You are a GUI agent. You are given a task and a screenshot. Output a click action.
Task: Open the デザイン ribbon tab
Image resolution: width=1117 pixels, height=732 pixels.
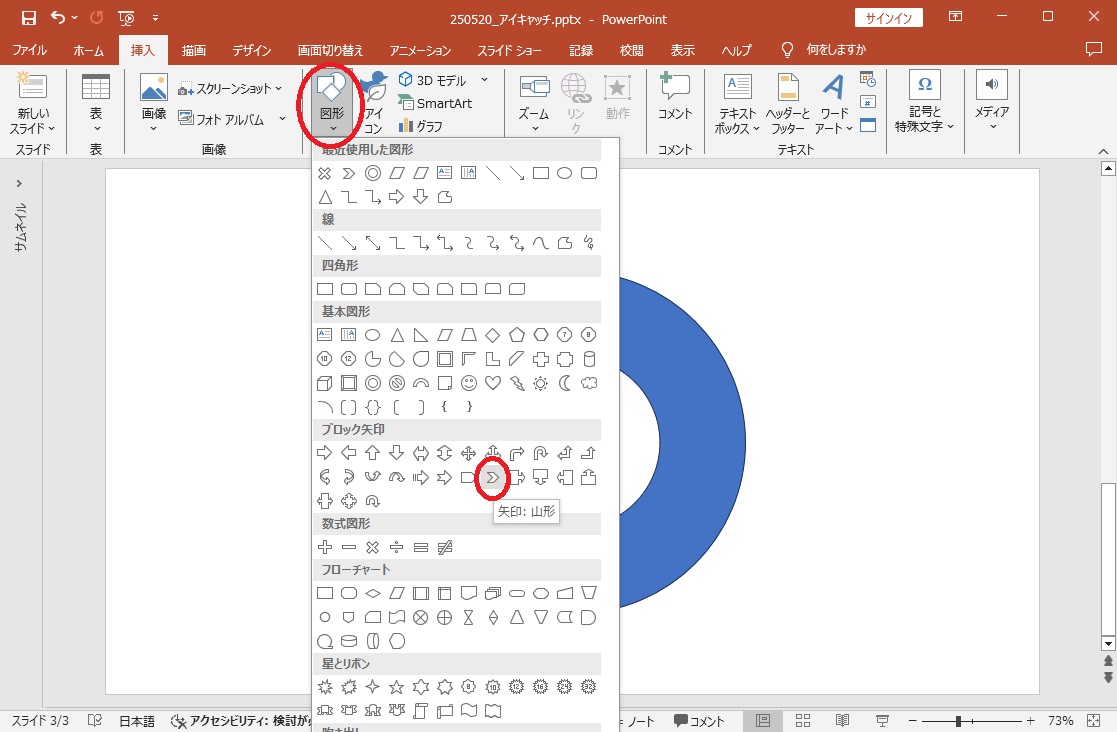251,50
